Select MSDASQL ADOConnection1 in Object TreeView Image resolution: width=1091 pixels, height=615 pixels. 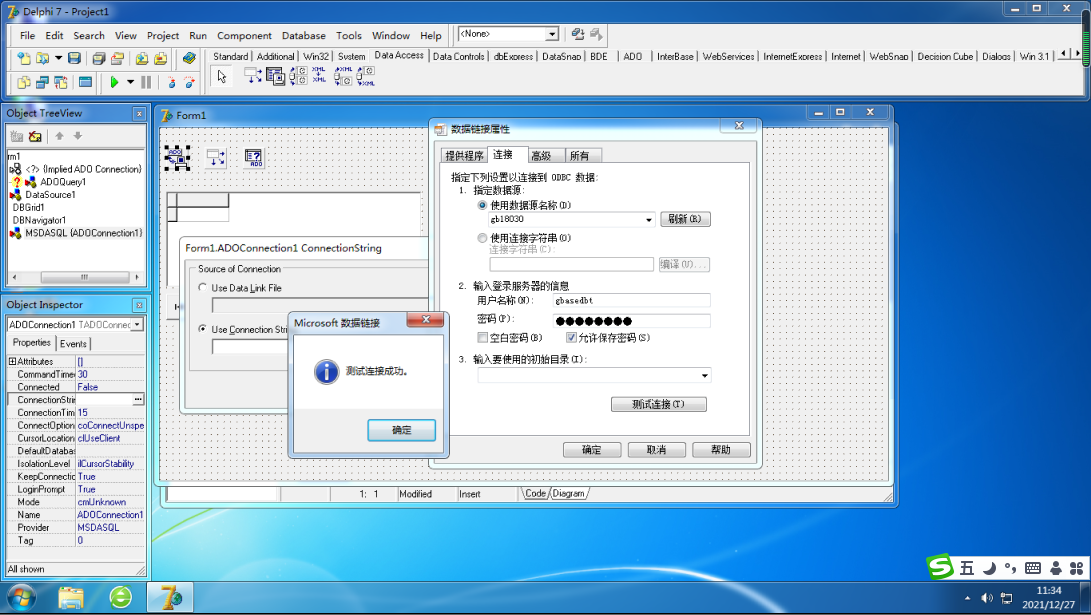pos(83,233)
